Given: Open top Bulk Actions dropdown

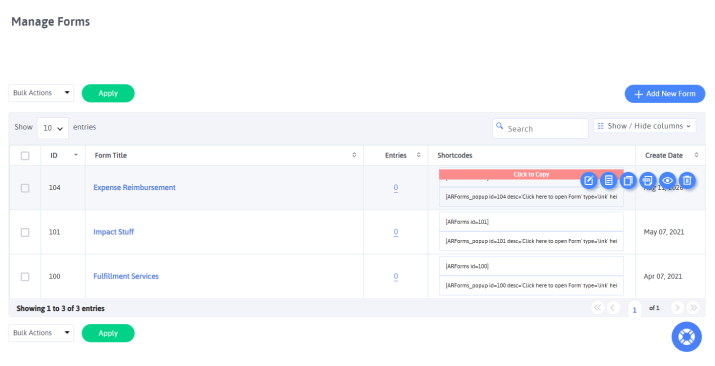Looking at the screenshot, I should (x=41, y=93).
